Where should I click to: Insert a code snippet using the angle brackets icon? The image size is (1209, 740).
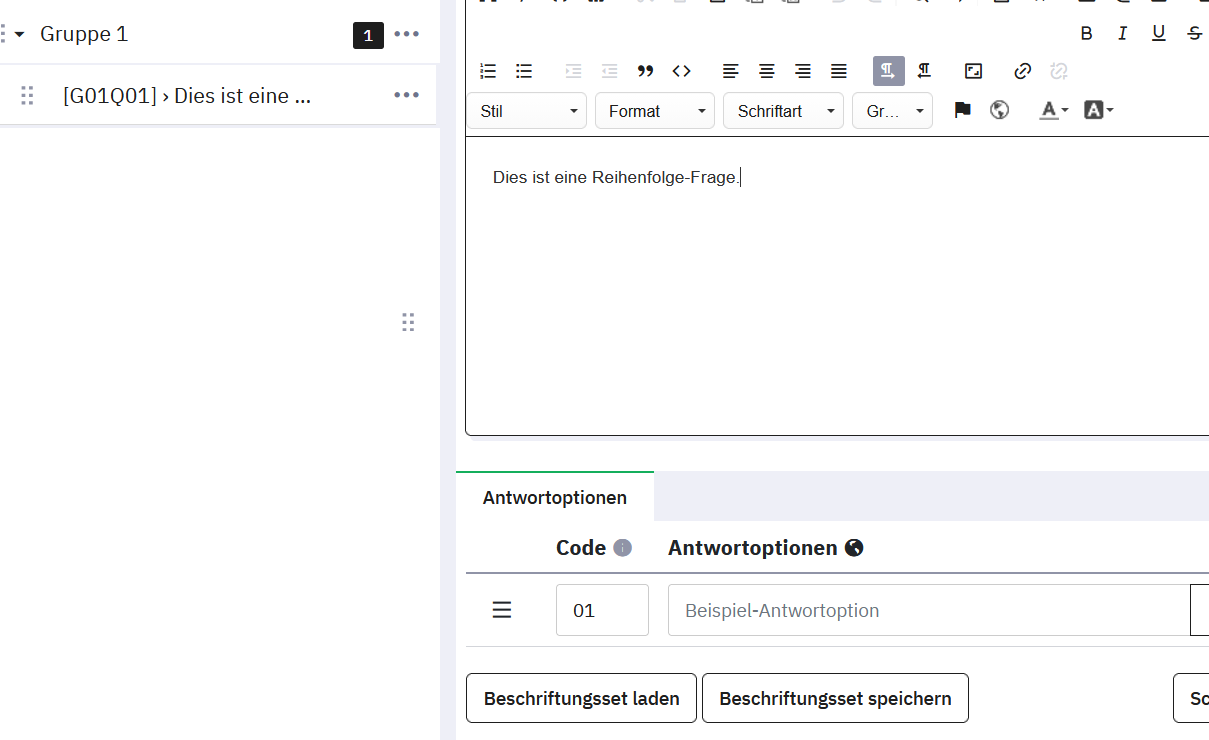[x=681, y=71]
